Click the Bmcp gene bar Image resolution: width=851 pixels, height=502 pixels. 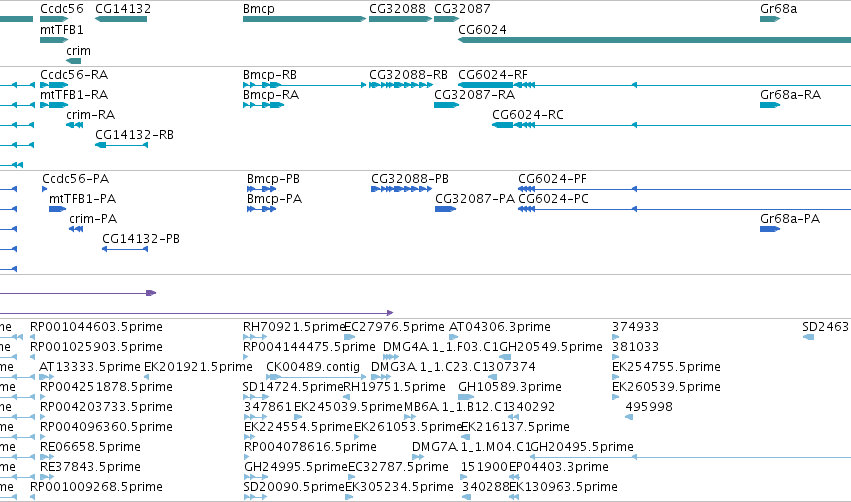[x=304, y=19]
